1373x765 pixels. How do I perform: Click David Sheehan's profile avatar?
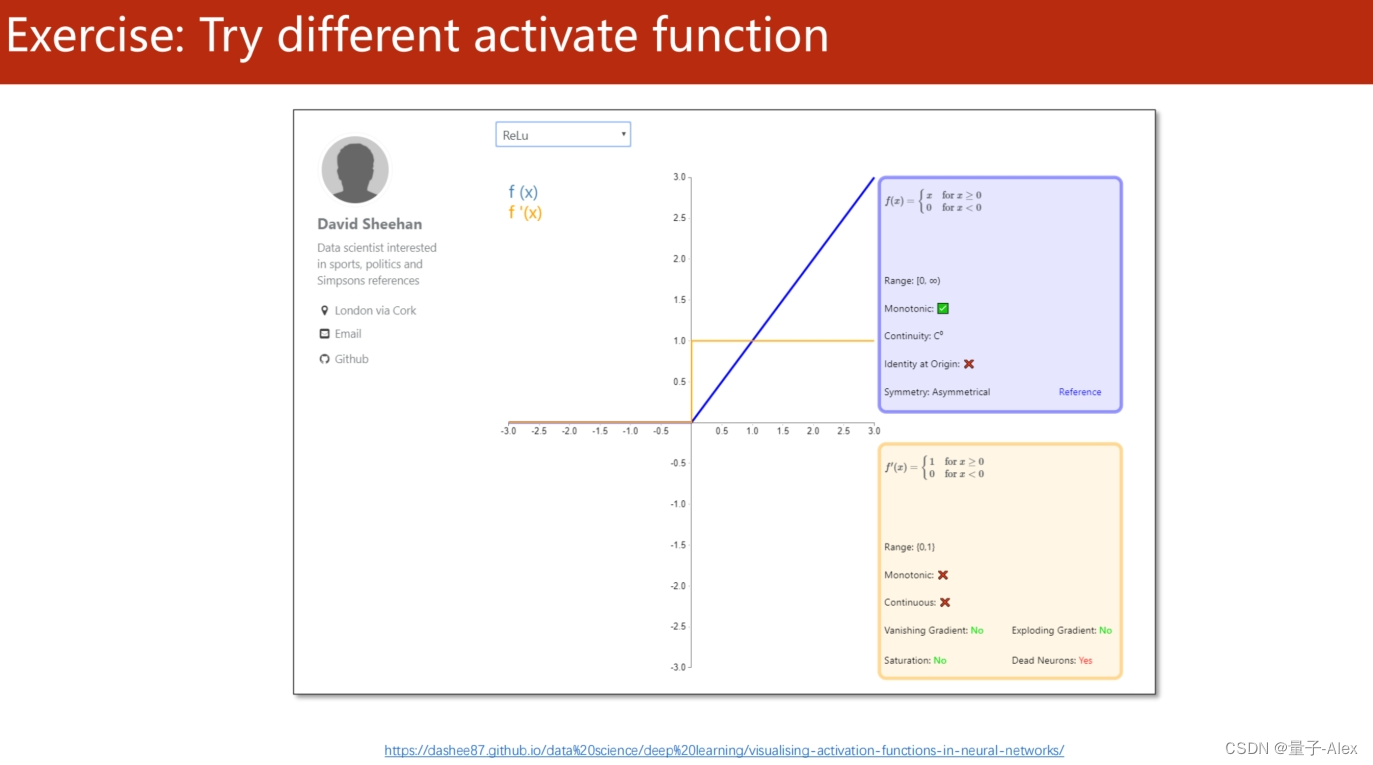[355, 170]
